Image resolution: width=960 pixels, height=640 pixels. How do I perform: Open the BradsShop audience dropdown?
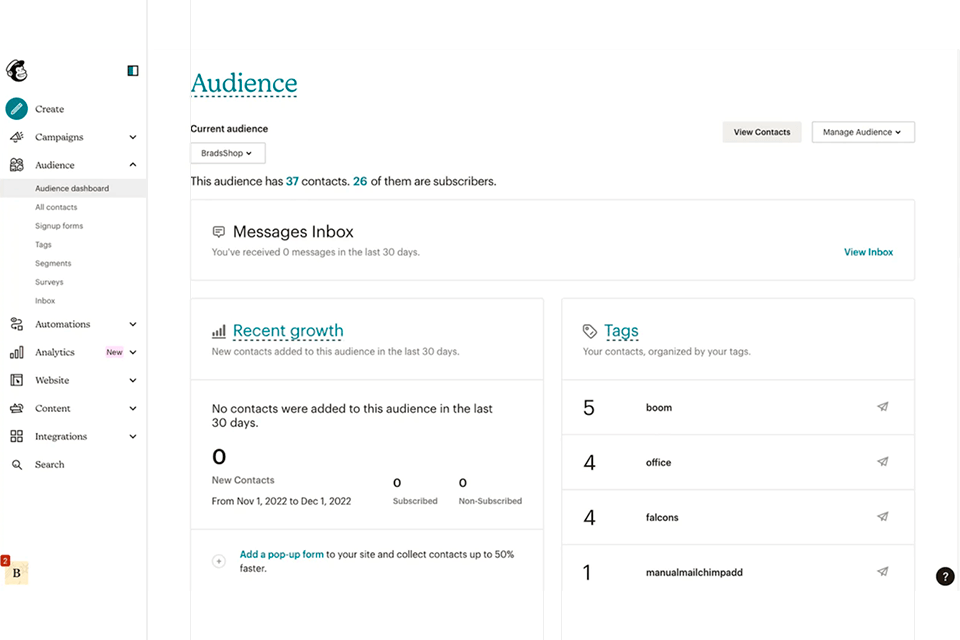(x=228, y=153)
